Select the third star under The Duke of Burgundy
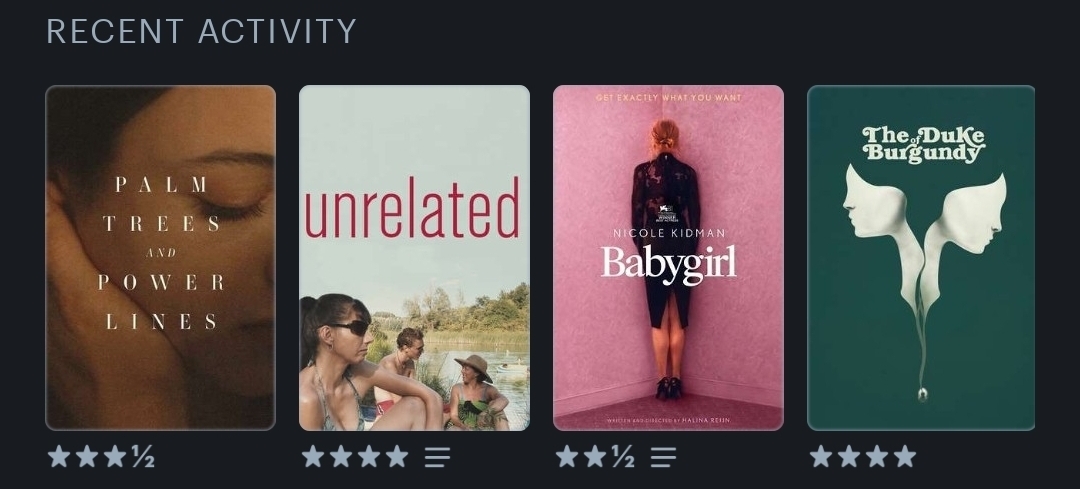Image resolution: width=1080 pixels, height=489 pixels. point(877,456)
